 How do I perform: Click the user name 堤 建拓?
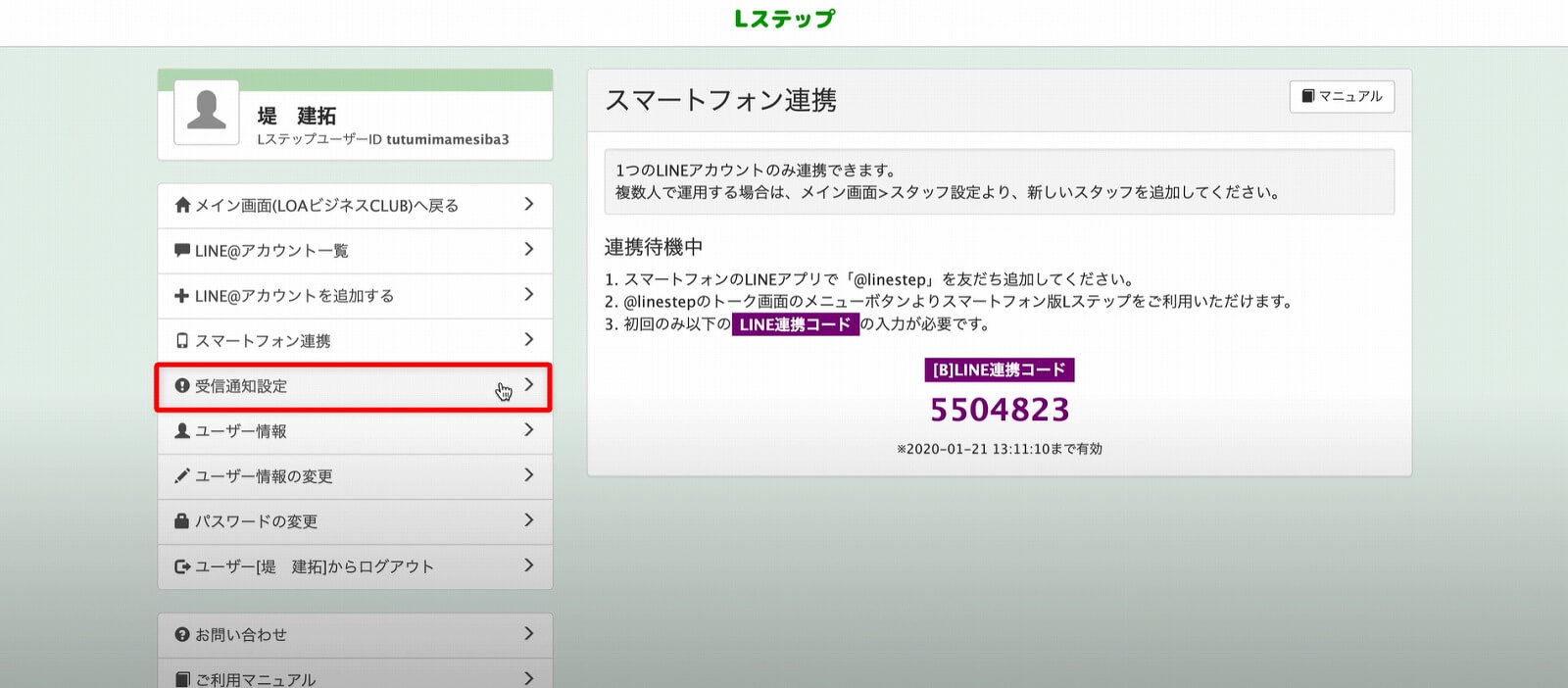pos(297,116)
